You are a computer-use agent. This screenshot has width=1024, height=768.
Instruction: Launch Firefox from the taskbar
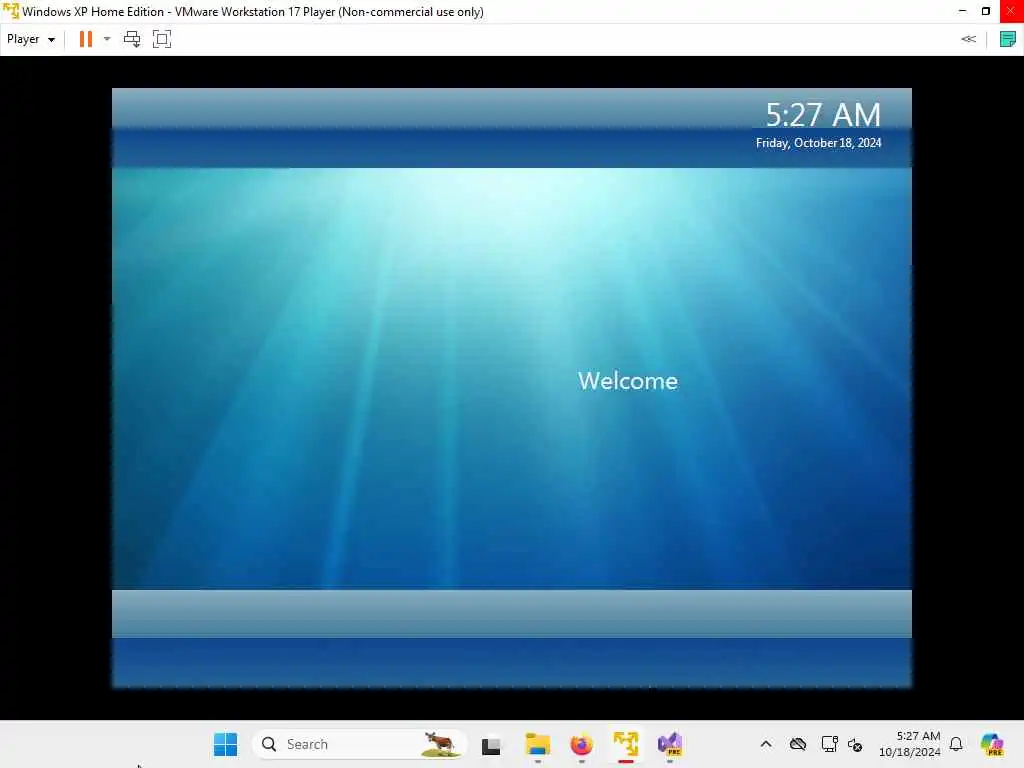[x=581, y=744]
